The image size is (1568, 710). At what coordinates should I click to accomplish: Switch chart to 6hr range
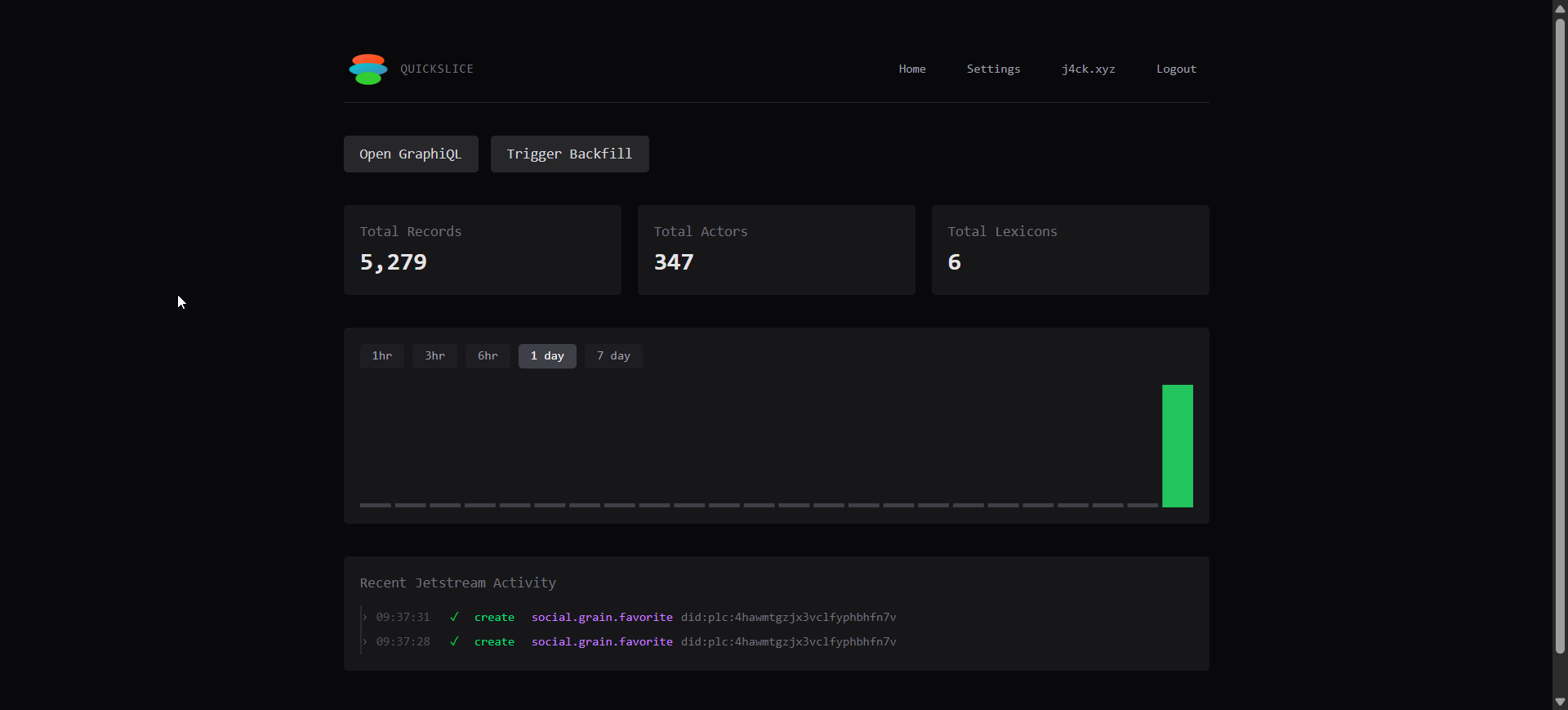point(488,356)
